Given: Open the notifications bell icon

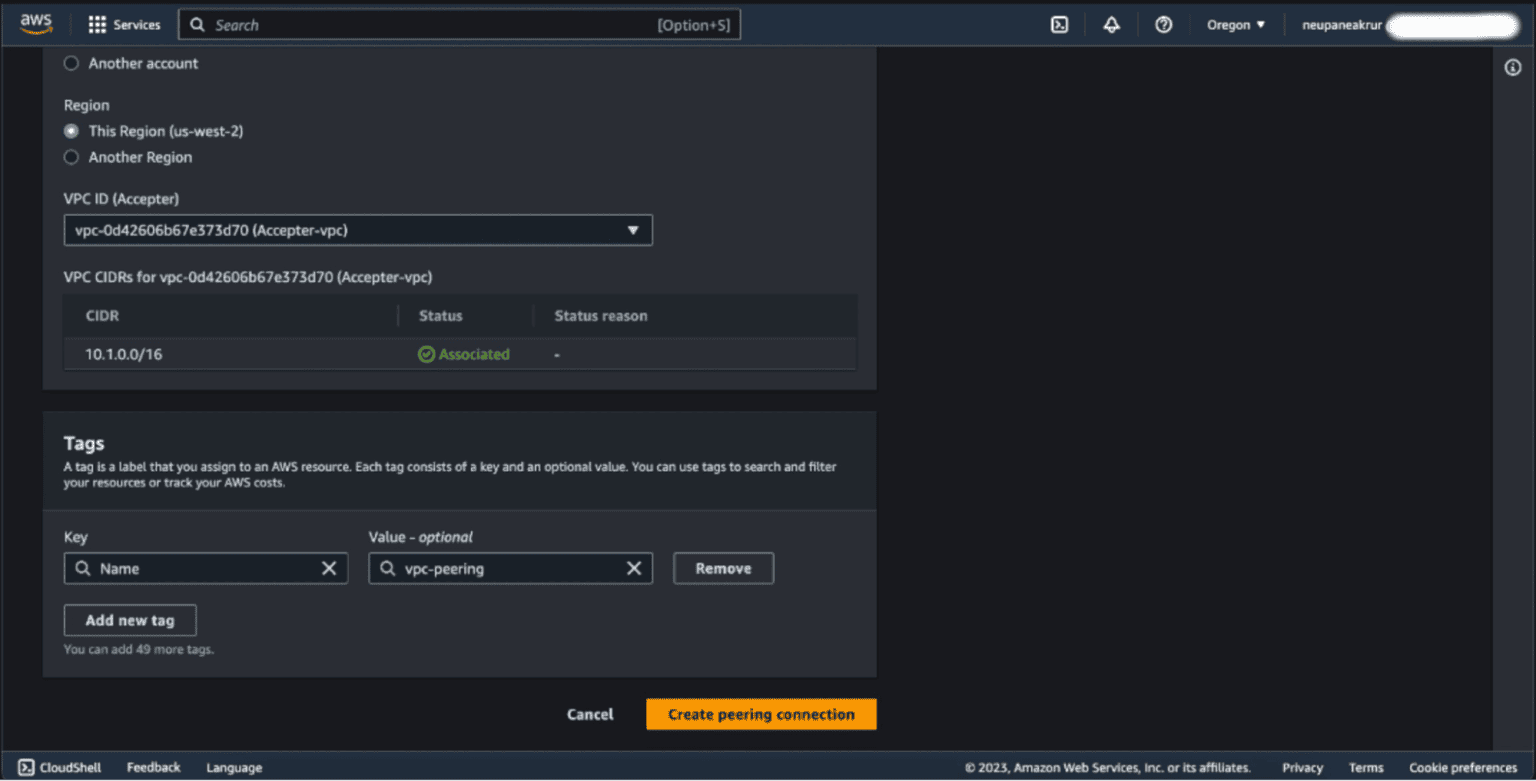Looking at the screenshot, I should coord(1111,24).
